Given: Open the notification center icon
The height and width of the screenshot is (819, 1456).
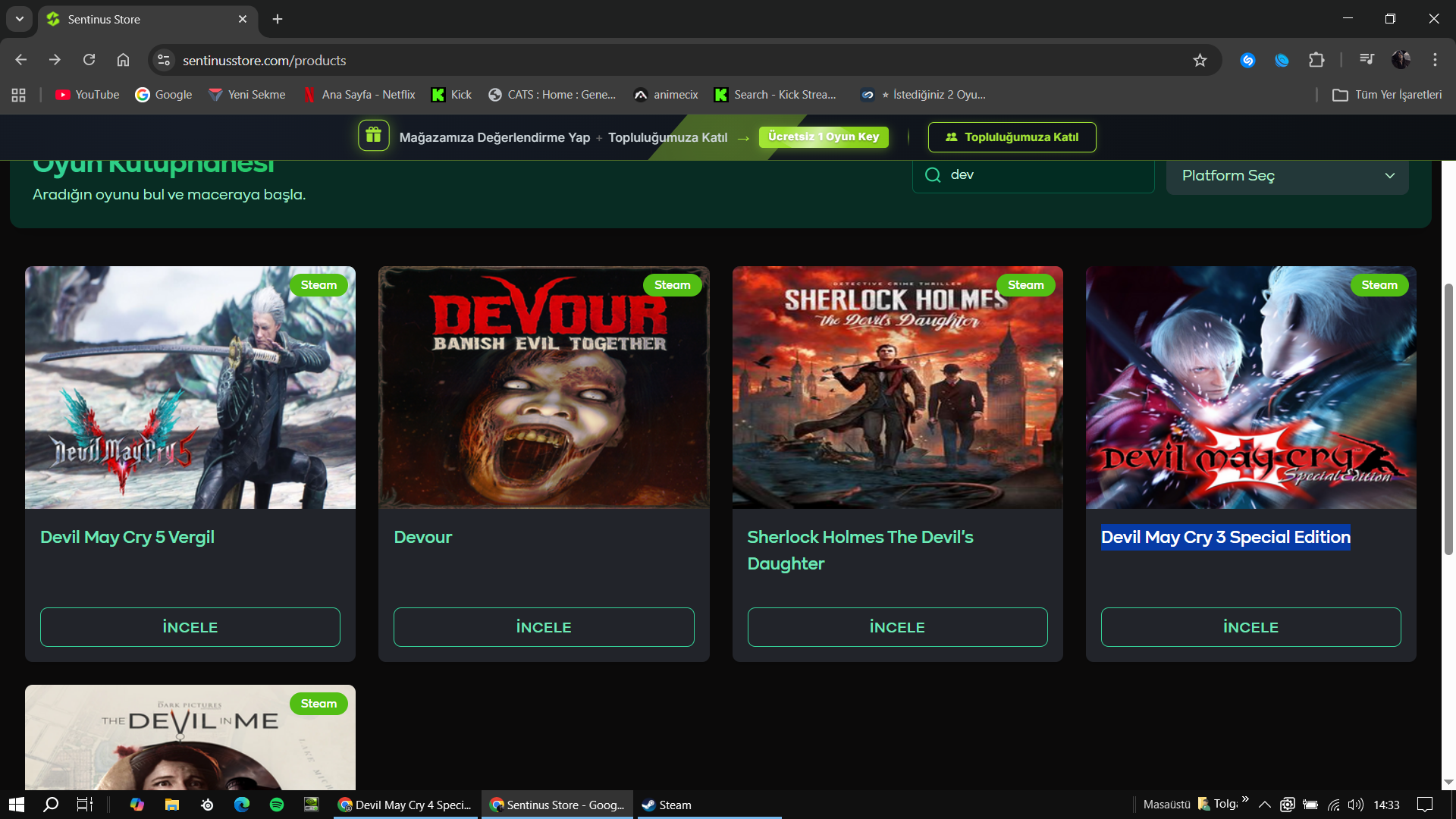Looking at the screenshot, I should tap(1425, 805).
